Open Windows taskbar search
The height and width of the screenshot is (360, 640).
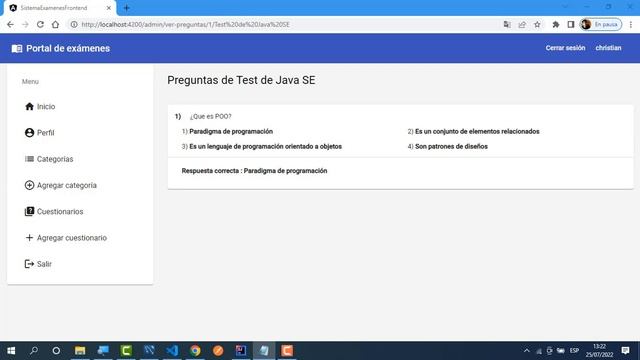coord(34,351)
